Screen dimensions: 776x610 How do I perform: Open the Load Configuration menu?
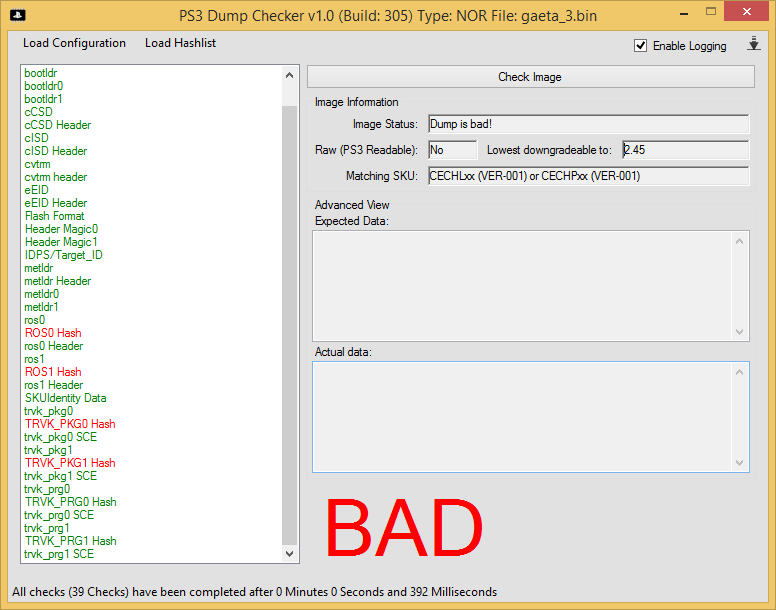[x=74, y=43]
